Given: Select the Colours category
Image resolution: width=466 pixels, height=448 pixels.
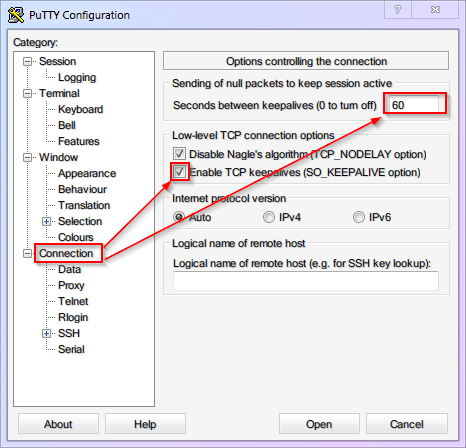Looking at the screenshot, I should point(76,237).
